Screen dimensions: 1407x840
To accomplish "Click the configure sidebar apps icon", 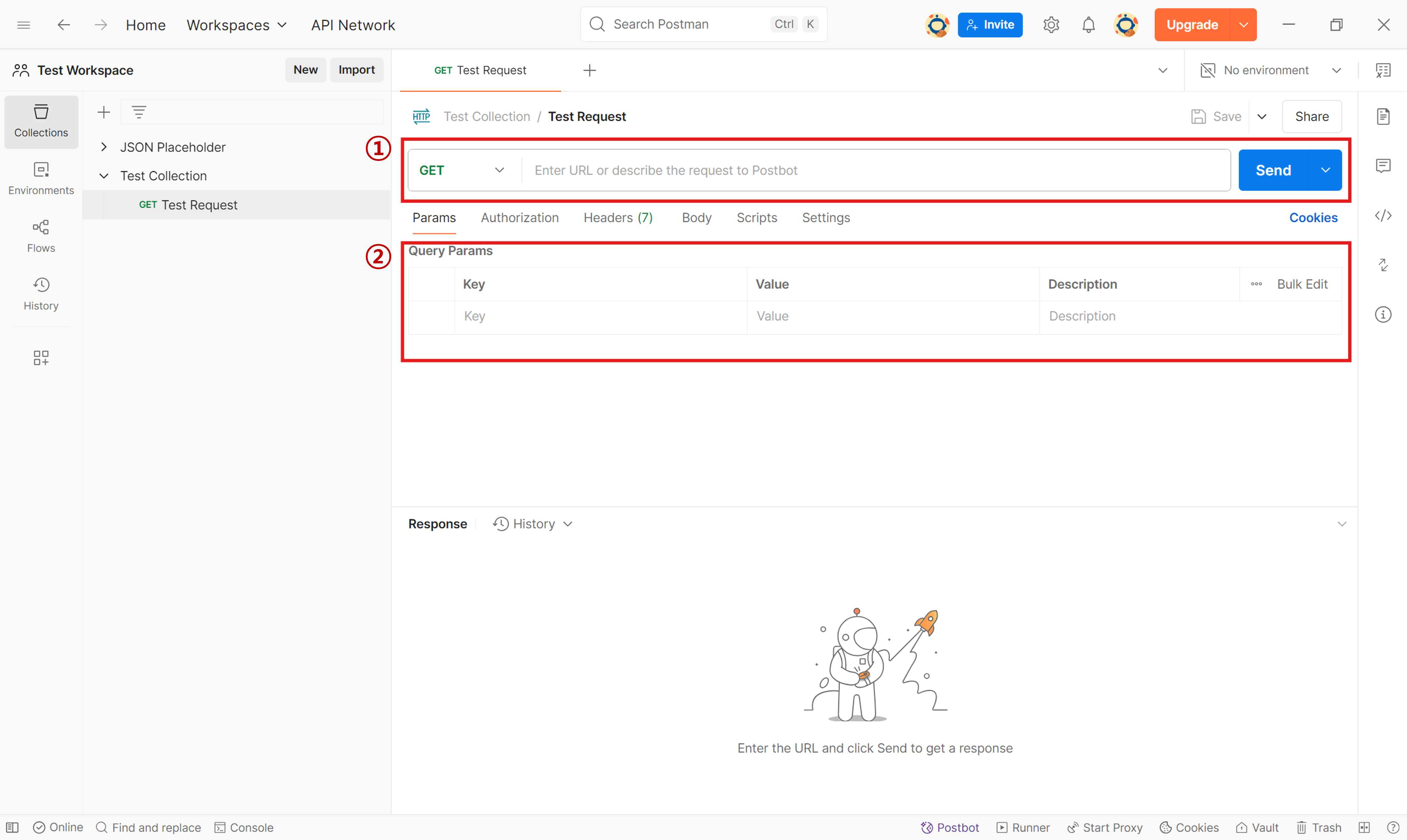I will (x=41, y=357).
